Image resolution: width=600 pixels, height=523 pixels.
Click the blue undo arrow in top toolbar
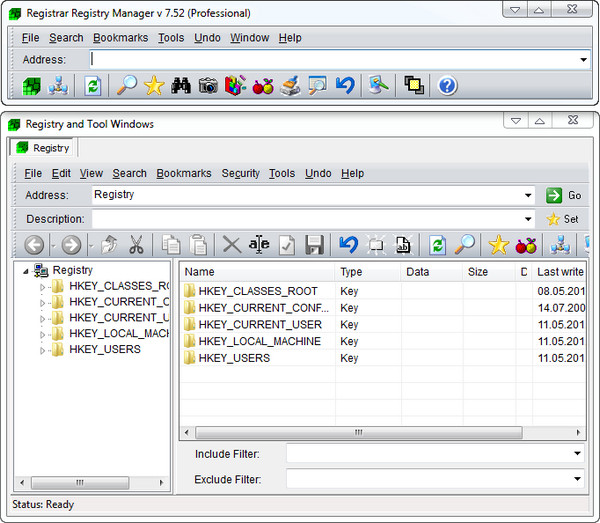point(345,85)
